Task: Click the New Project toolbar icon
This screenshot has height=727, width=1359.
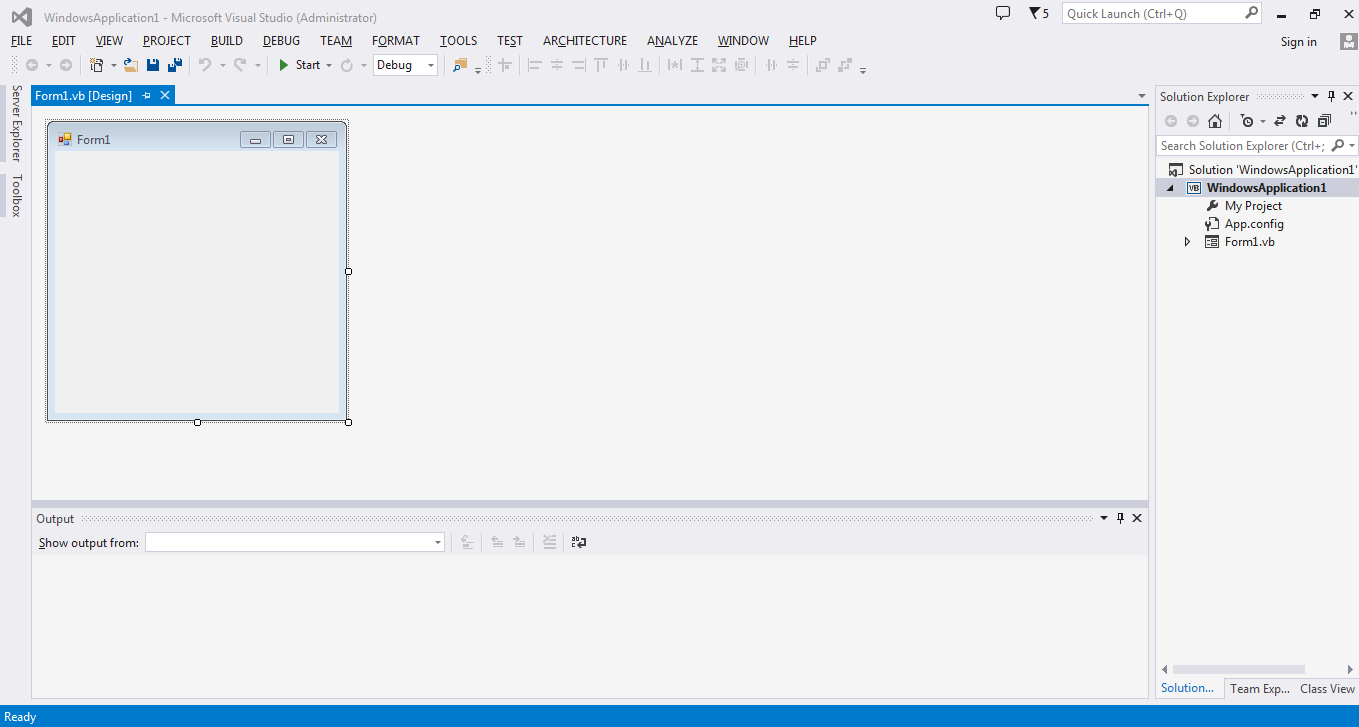Action: [96, 65]
